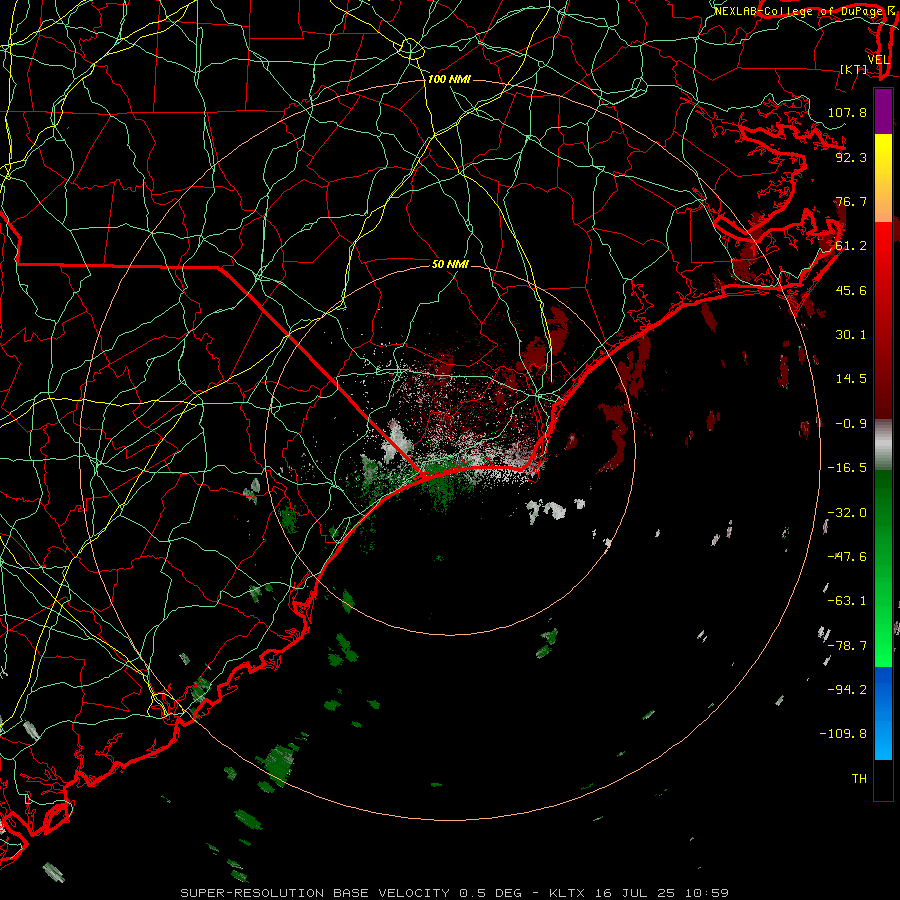
Task: Select the -0.9 legend value
Action: 851,424
